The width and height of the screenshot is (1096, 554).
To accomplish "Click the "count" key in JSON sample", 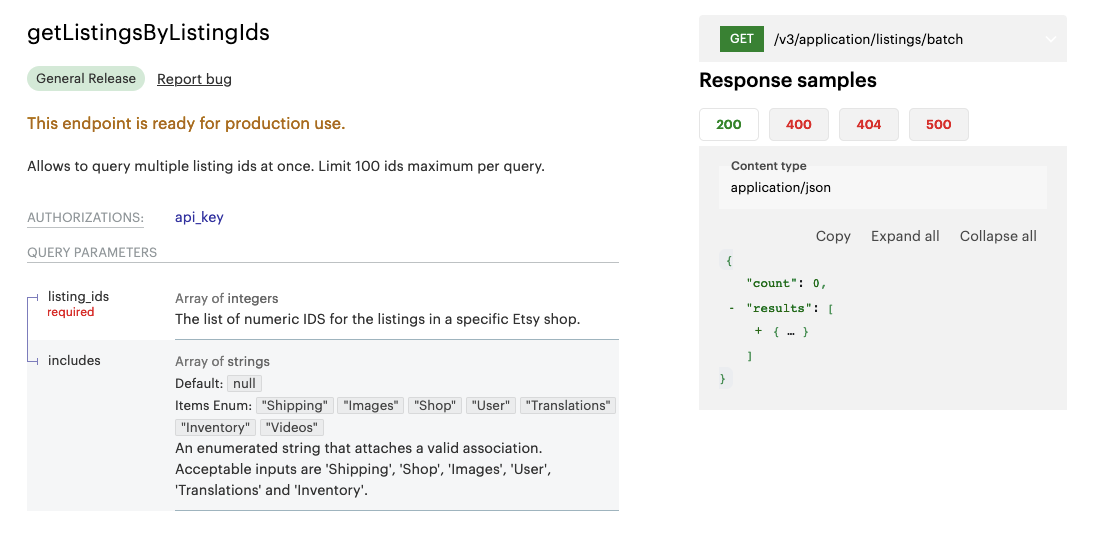I will [772, 284].
